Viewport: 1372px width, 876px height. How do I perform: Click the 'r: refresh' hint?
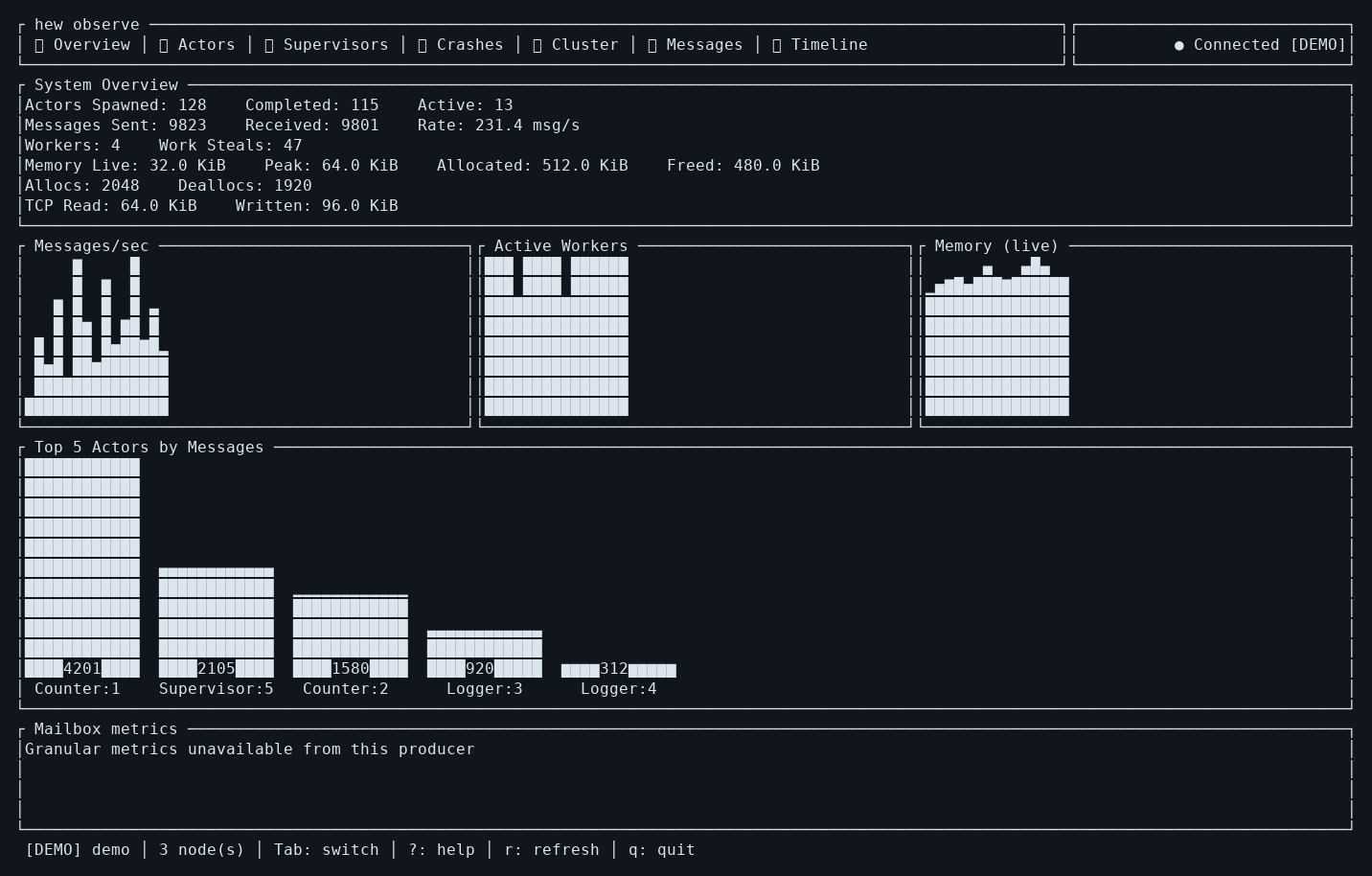coord(552,850)
